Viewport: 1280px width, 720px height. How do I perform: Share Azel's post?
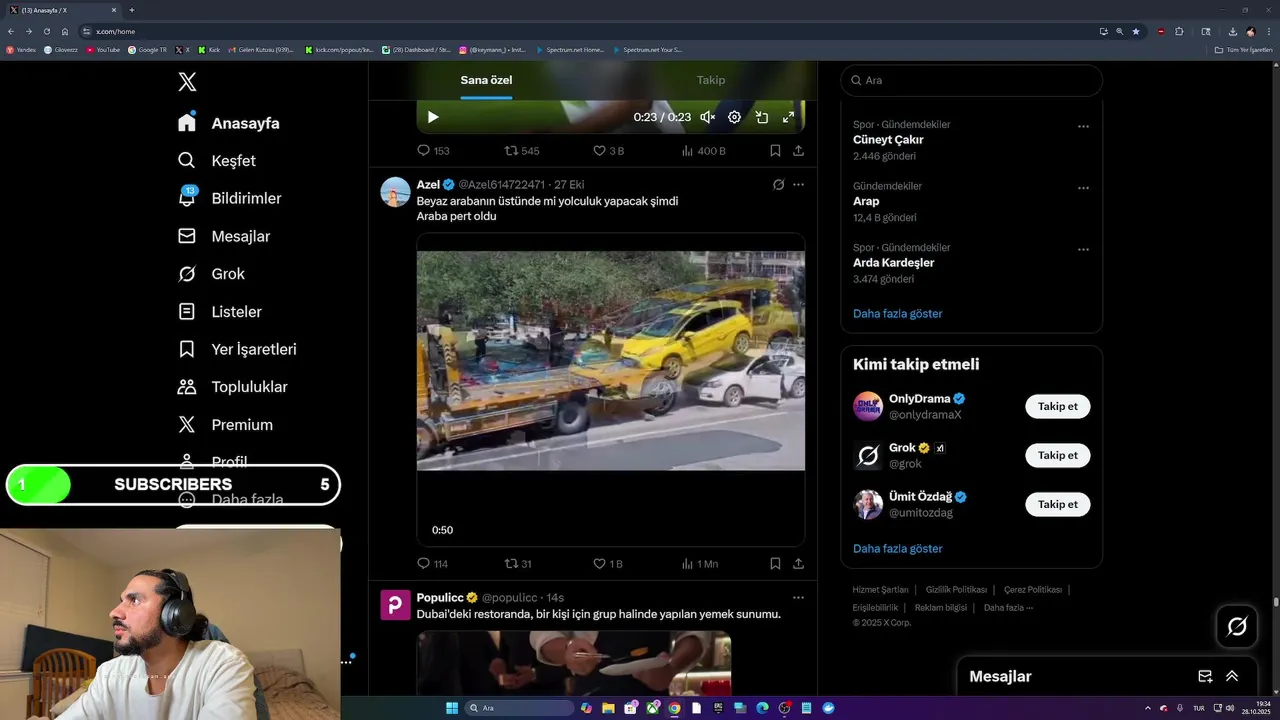coord(798,564)
